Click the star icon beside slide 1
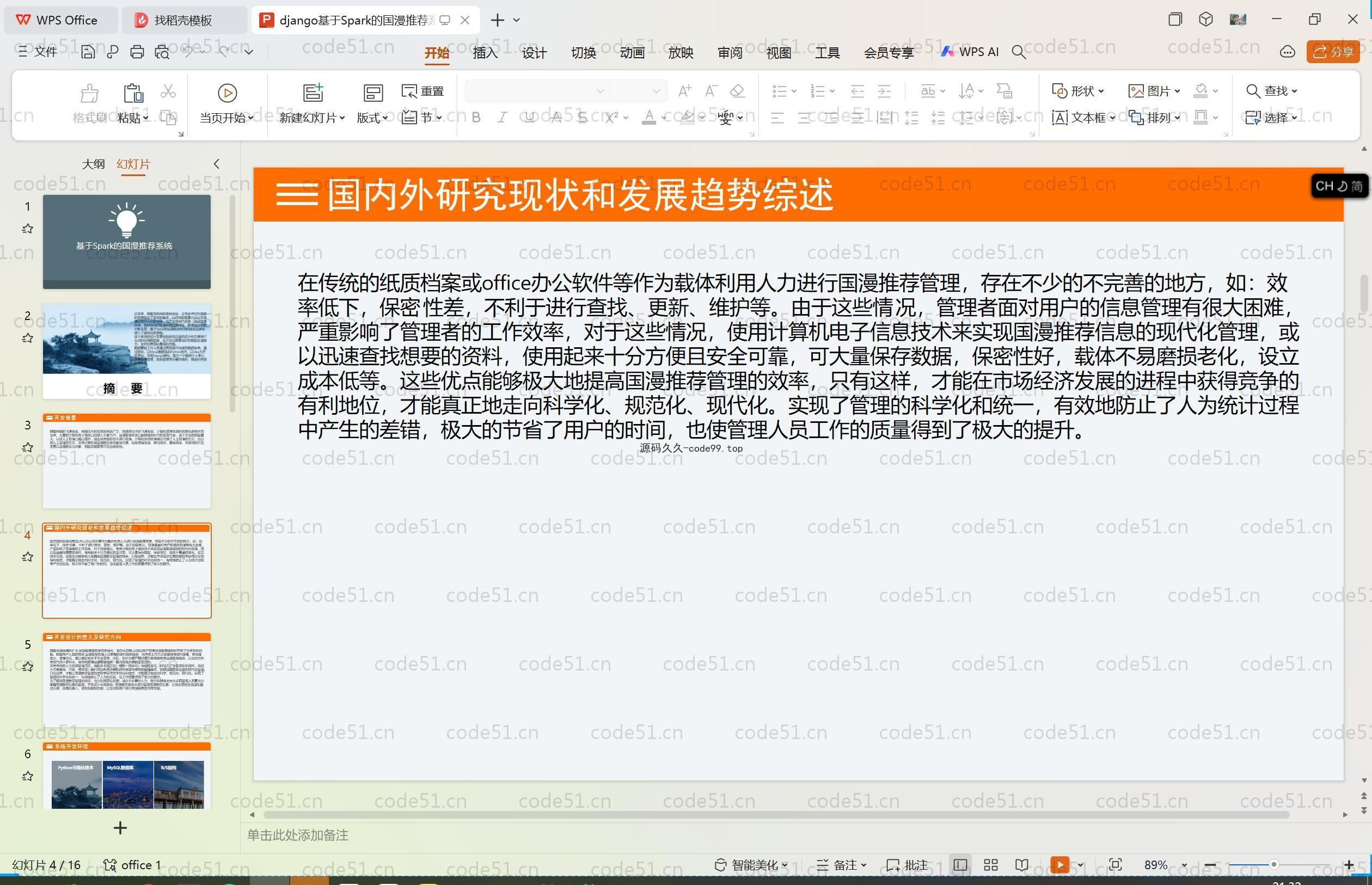Screen dimensions: 1372x885 27,229
